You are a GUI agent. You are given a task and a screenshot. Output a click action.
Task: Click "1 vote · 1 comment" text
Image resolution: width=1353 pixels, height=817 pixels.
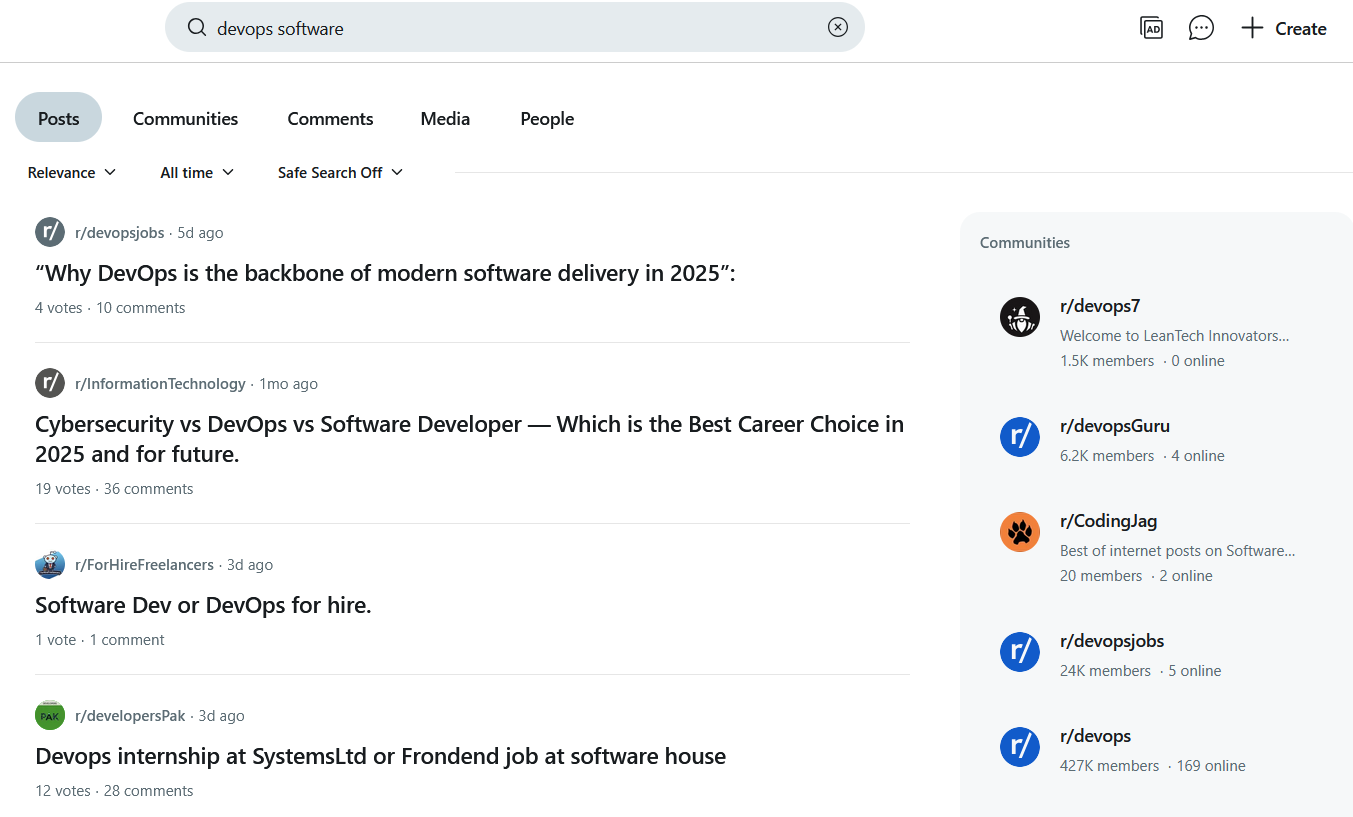pyautogui.click(x=100, y=640)
